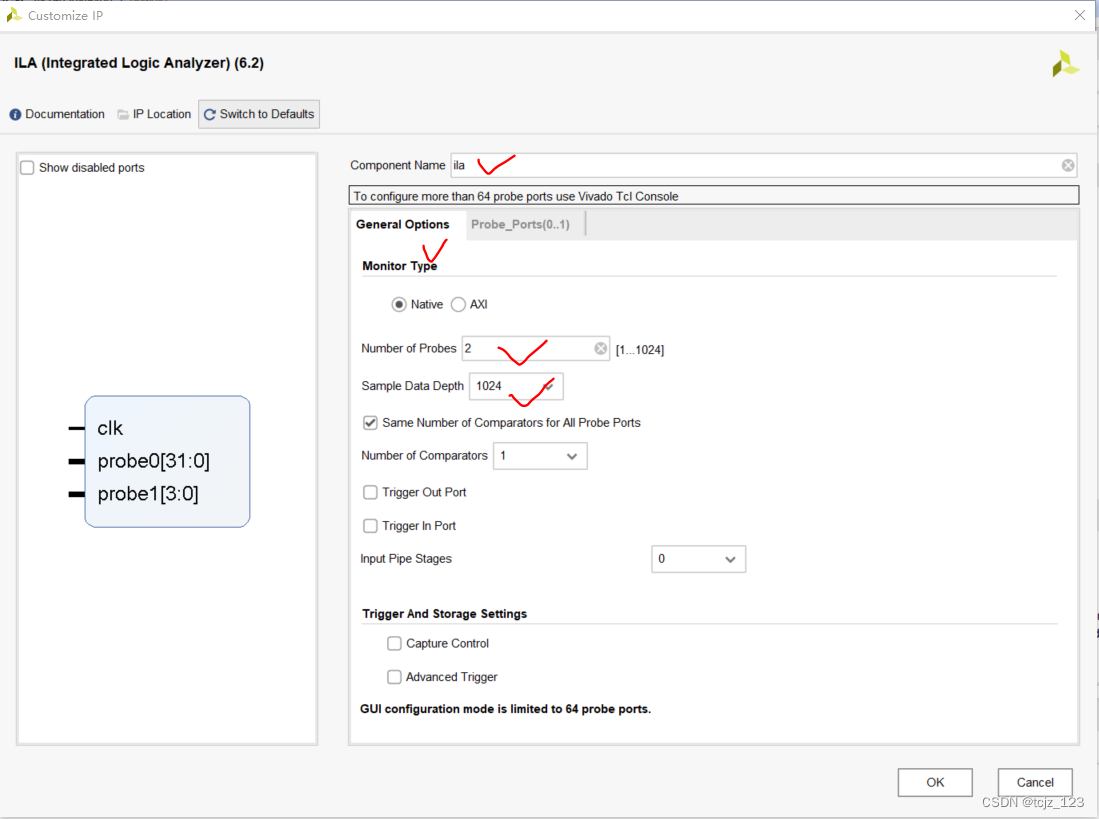The image size is (1099, 819).
Task: Select the Native monitor type
Action: [399, 304]
